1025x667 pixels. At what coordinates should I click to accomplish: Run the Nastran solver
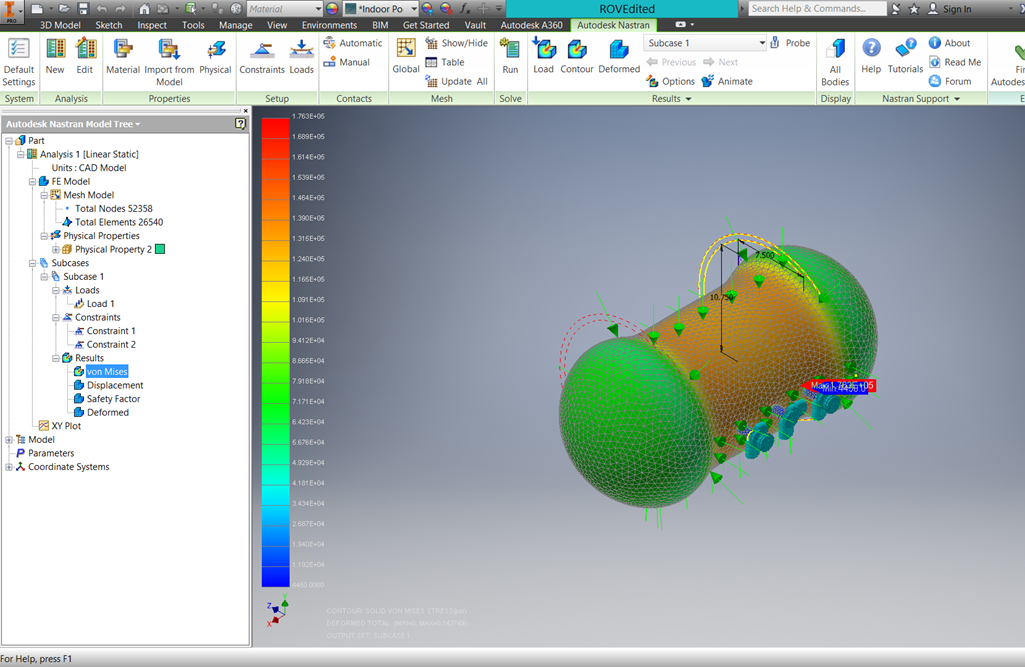click(x=510, y=57)
